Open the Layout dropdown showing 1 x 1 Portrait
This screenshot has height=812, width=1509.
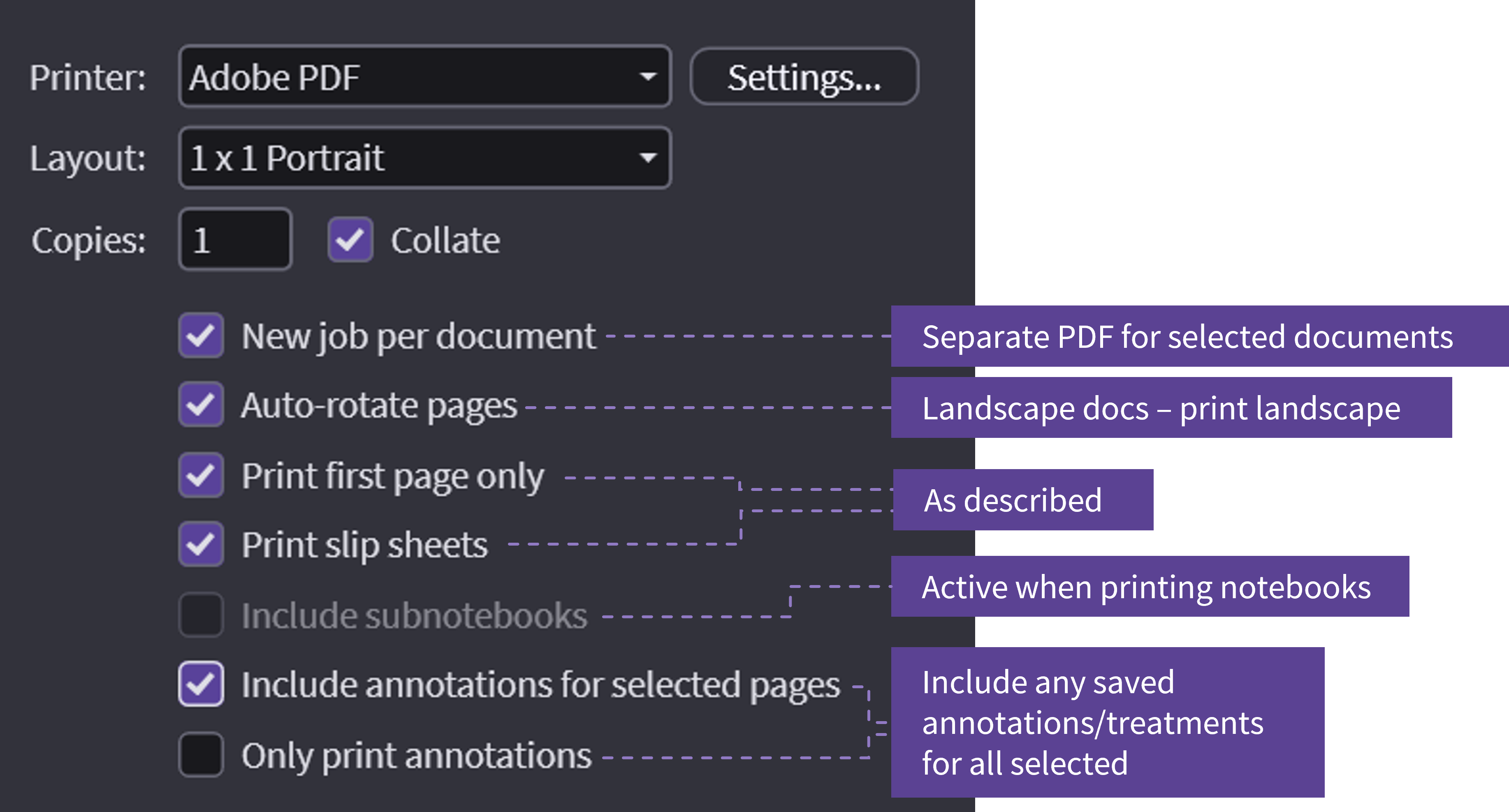(410, 158)
